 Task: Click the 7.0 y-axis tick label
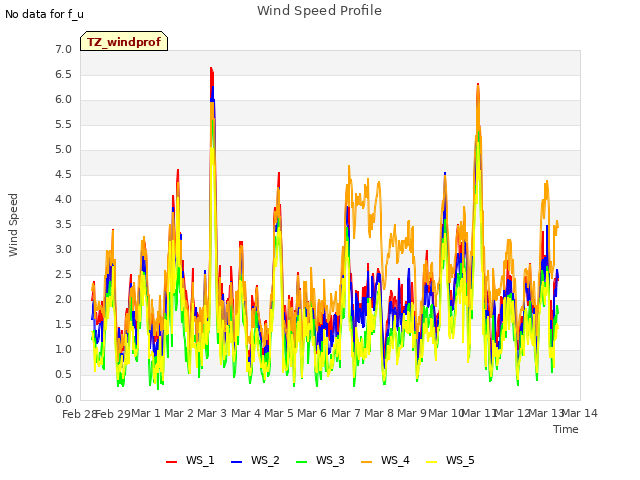pyautogui.click(x=63, y=50)
